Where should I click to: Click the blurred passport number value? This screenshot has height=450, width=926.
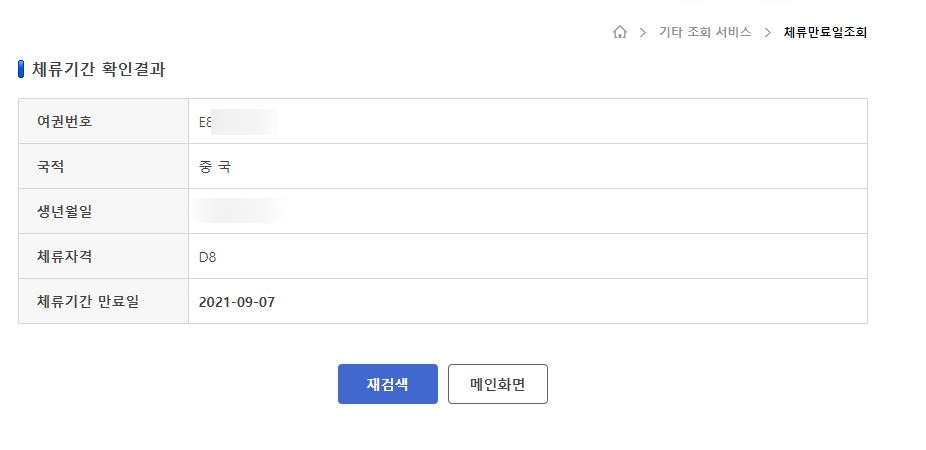click(x=238, y=122)
